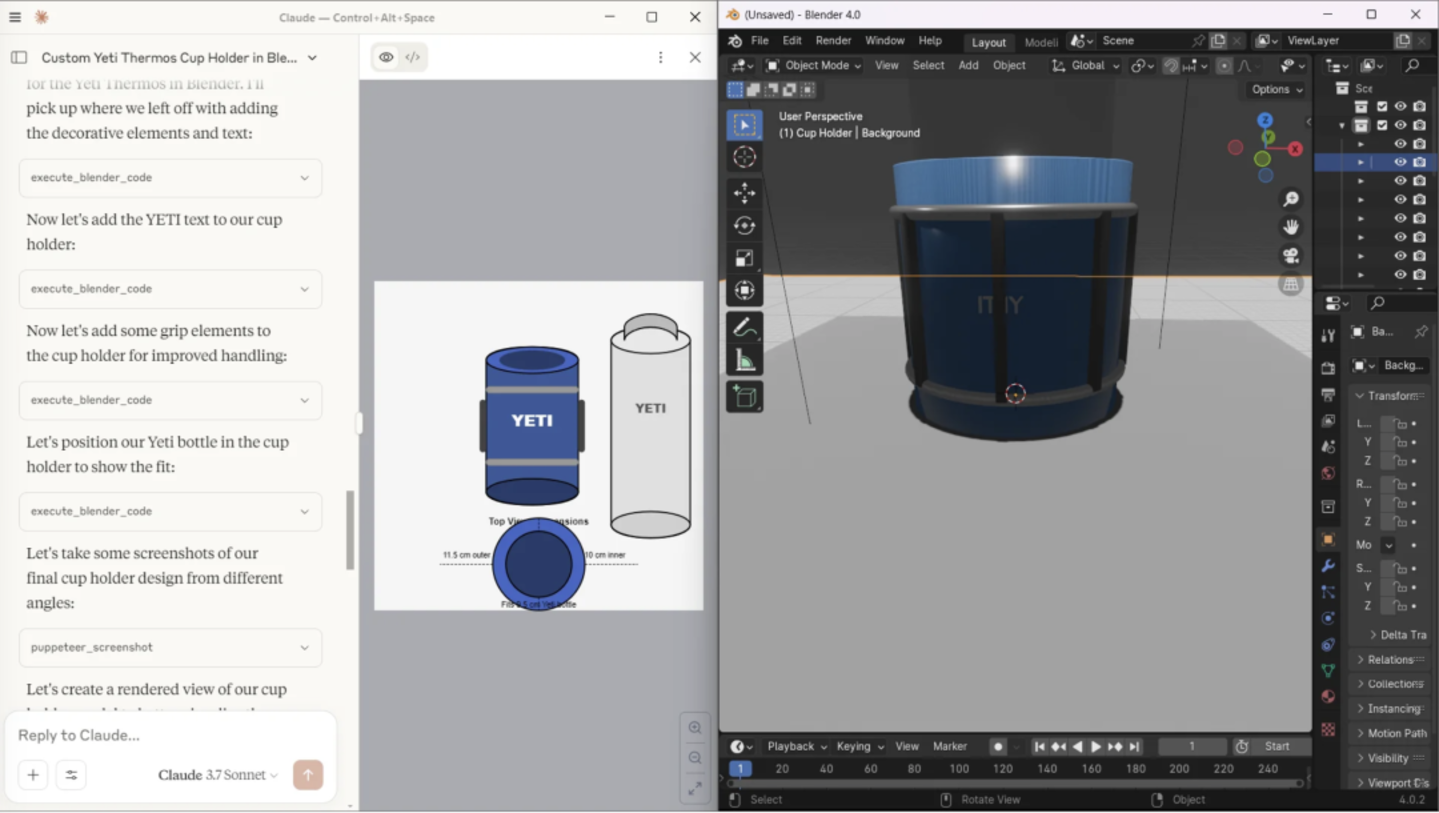
Task: Open the Add menu in viewport header
Action: (x=968, y=66)
